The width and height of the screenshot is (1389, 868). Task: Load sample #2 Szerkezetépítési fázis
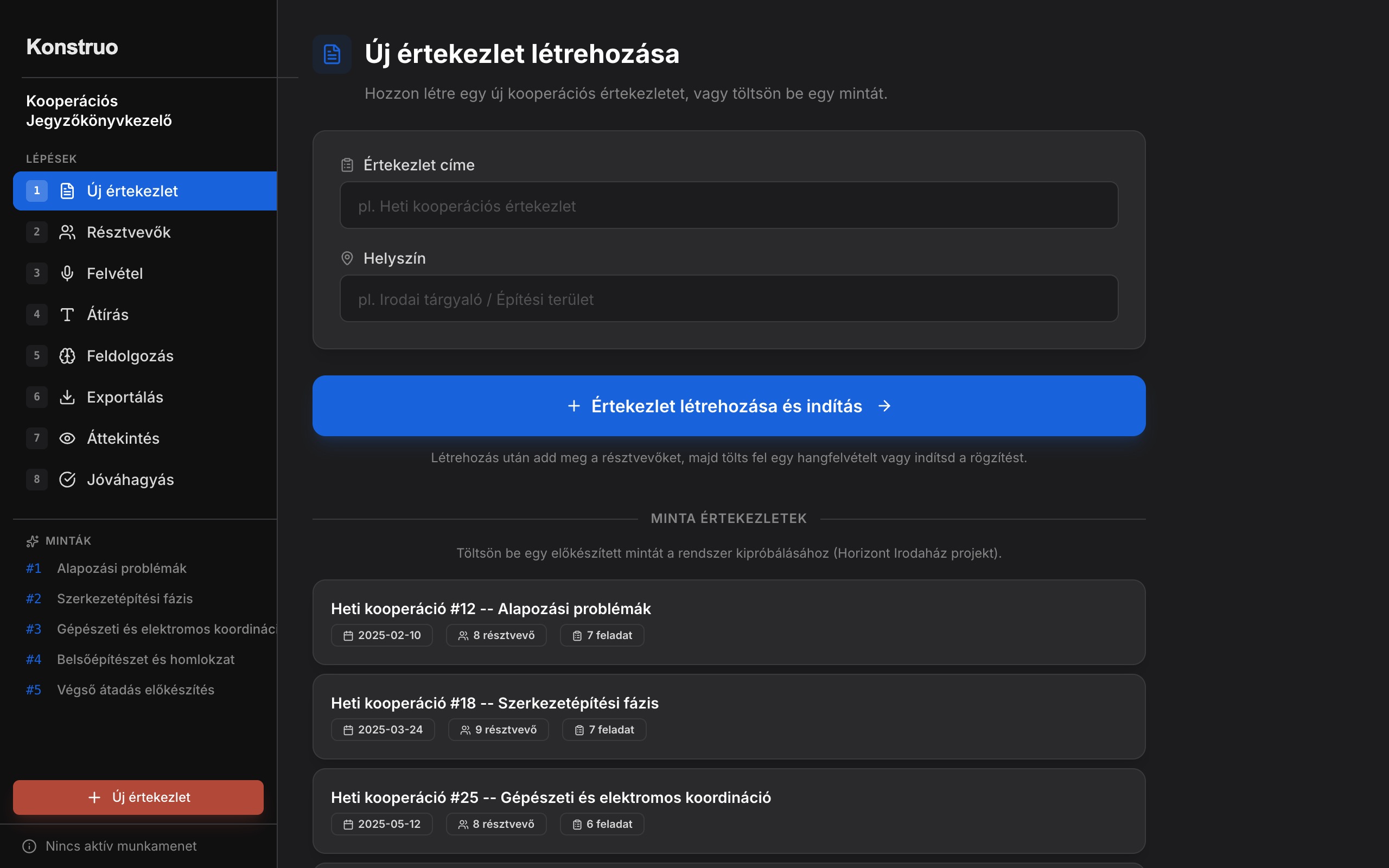point(145,599)
